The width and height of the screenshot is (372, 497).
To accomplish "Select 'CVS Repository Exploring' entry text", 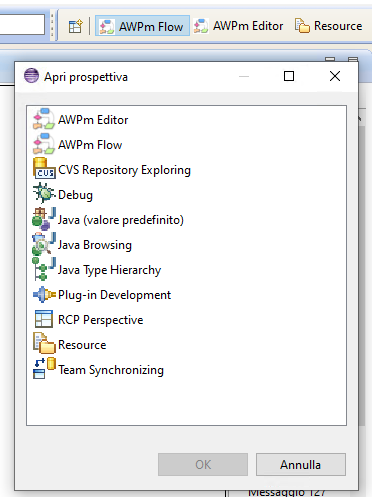I will click(124, 170).
